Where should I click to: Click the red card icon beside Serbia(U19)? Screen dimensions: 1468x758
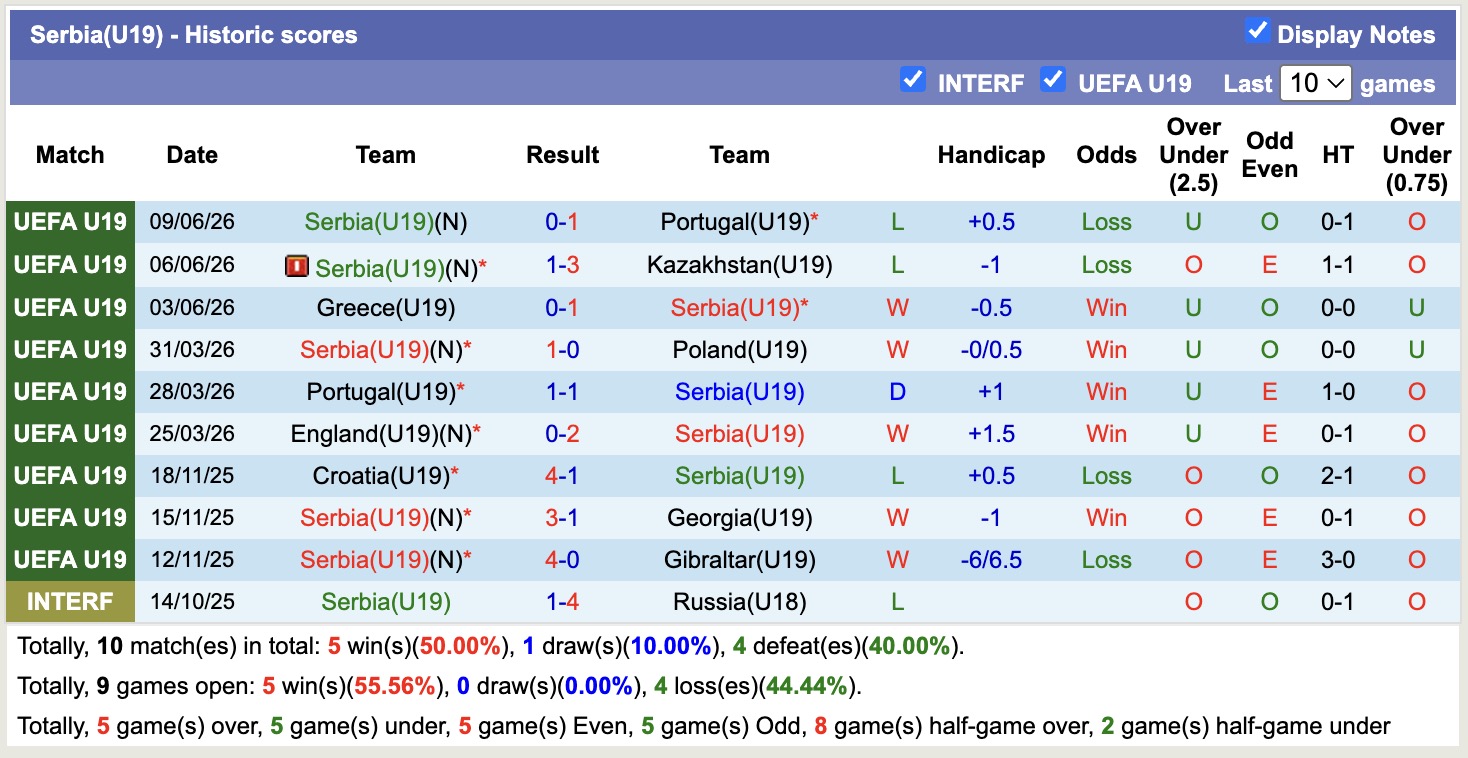click(x=296, y=266)
